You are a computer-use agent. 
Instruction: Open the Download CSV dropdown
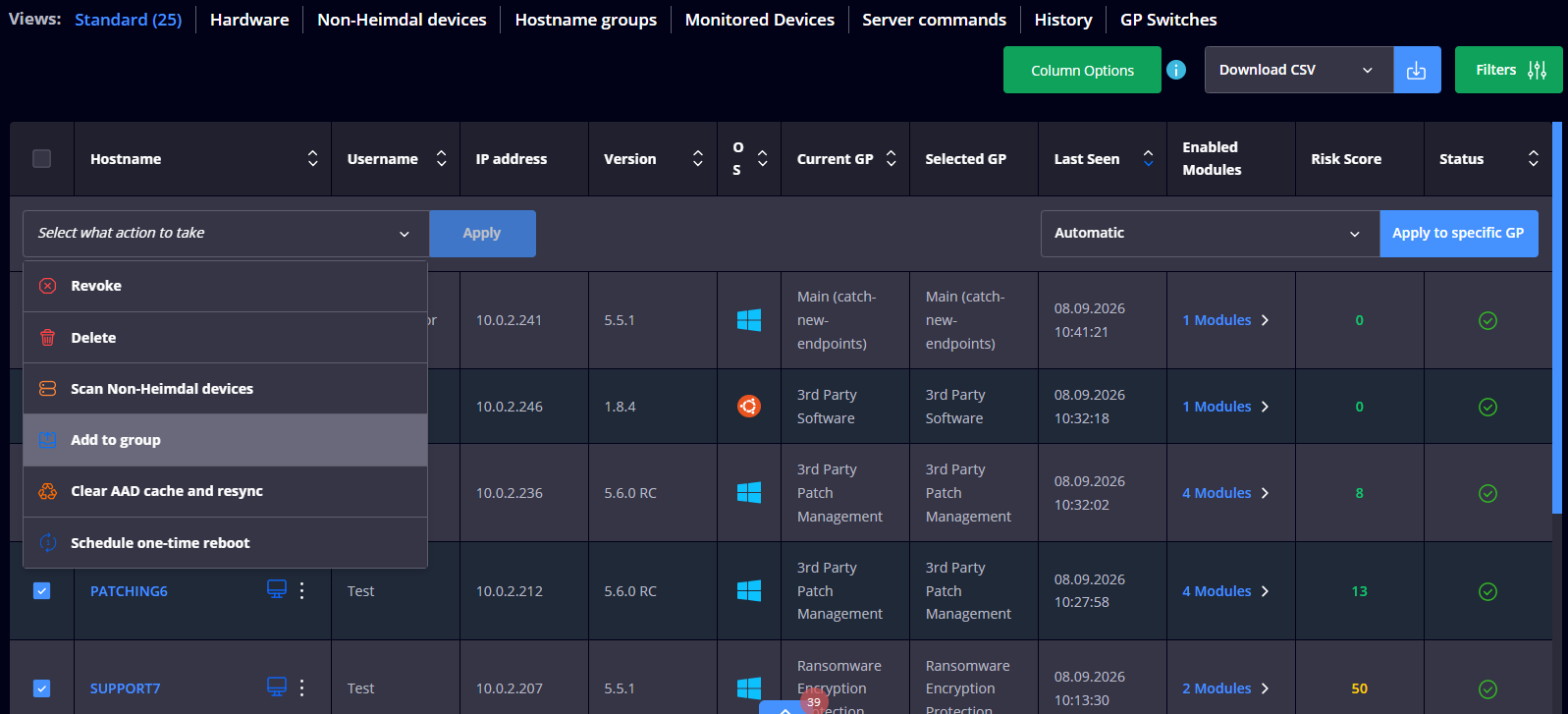1299,70
